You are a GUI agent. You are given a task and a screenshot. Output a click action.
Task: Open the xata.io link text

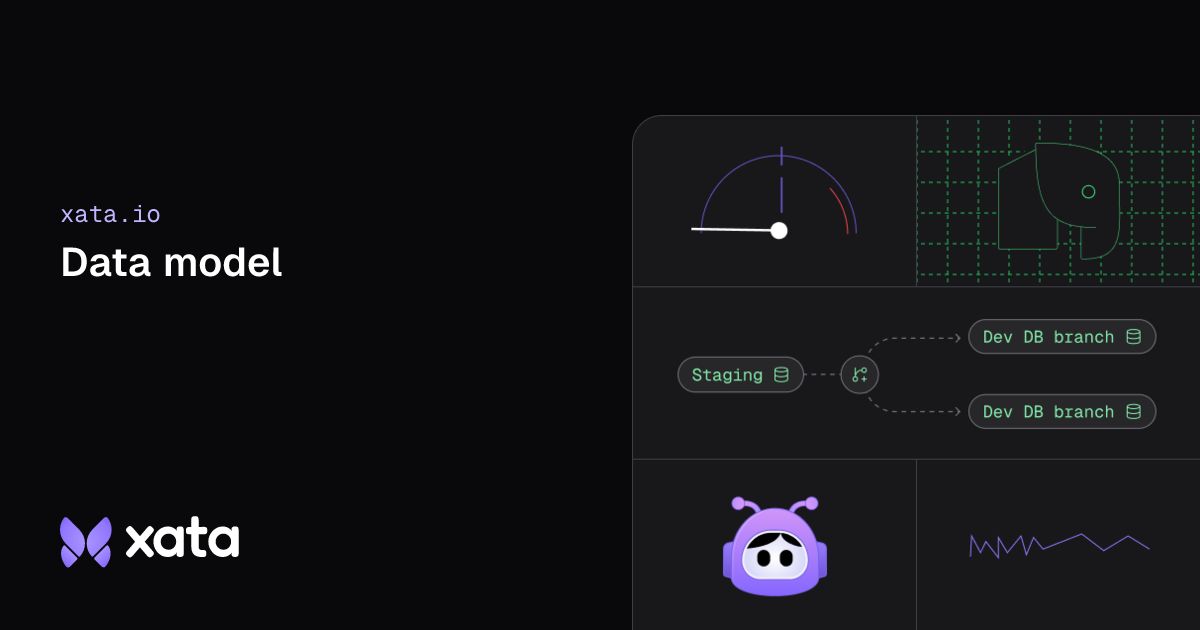(110, 214)
